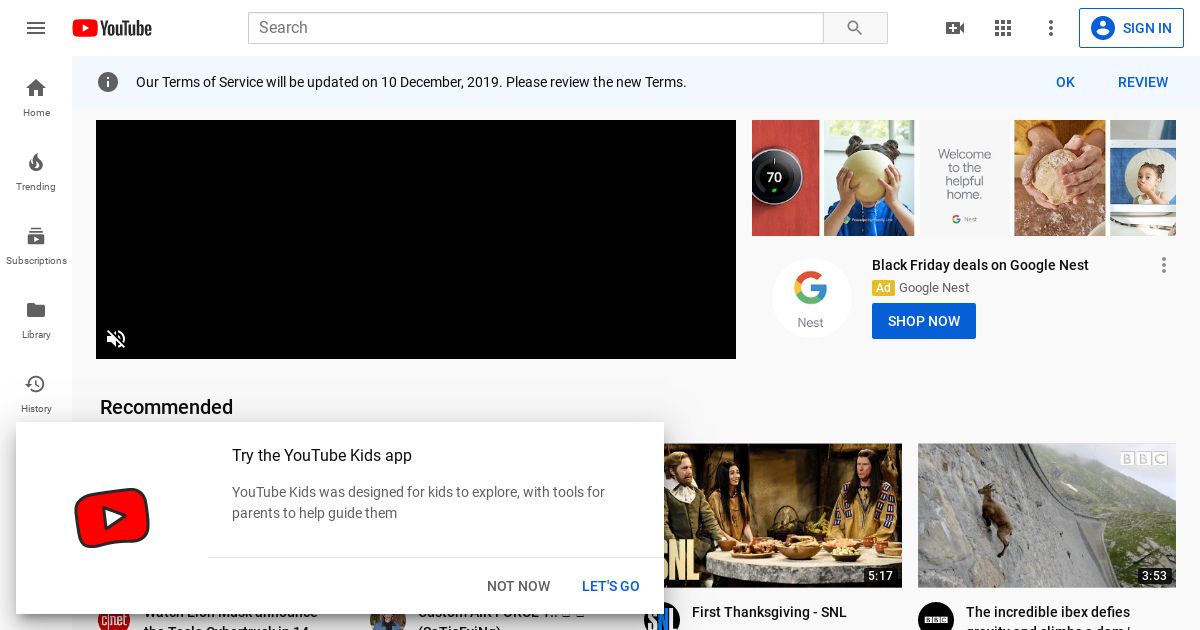The image size is (1200, 630).
Task: Open settings three-dot menu in header
Action: [x=1051, y=28]
